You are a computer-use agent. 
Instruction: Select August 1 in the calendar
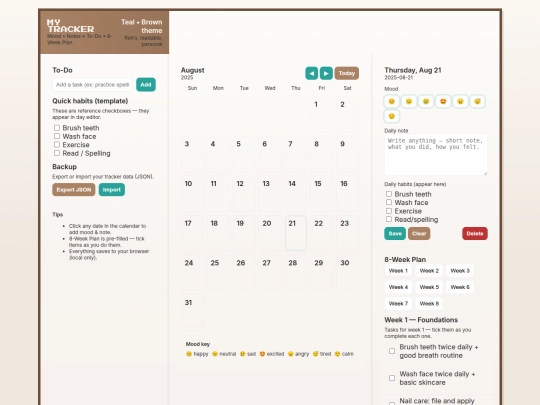coord(322,114)
